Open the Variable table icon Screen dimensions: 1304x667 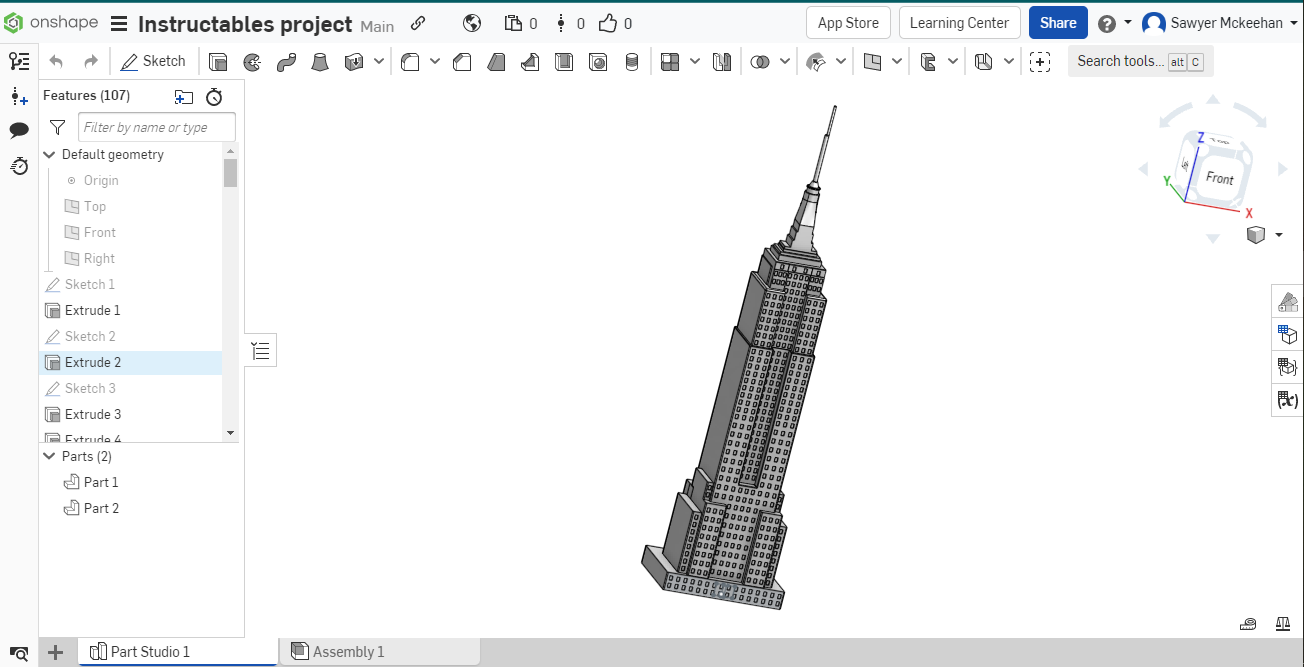1288,401
